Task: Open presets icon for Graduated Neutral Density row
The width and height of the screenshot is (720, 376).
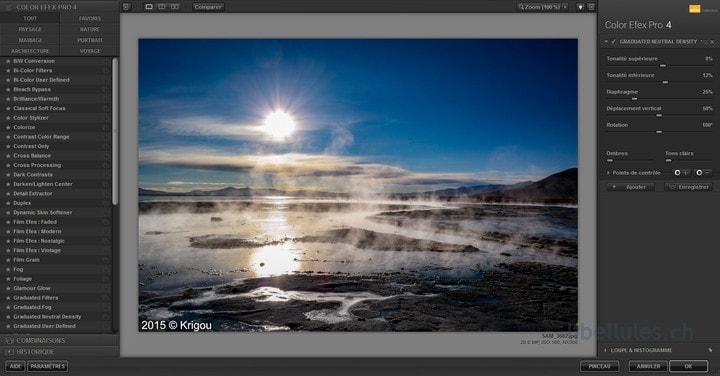Action: pyautogui.click(x=106, y=317)
